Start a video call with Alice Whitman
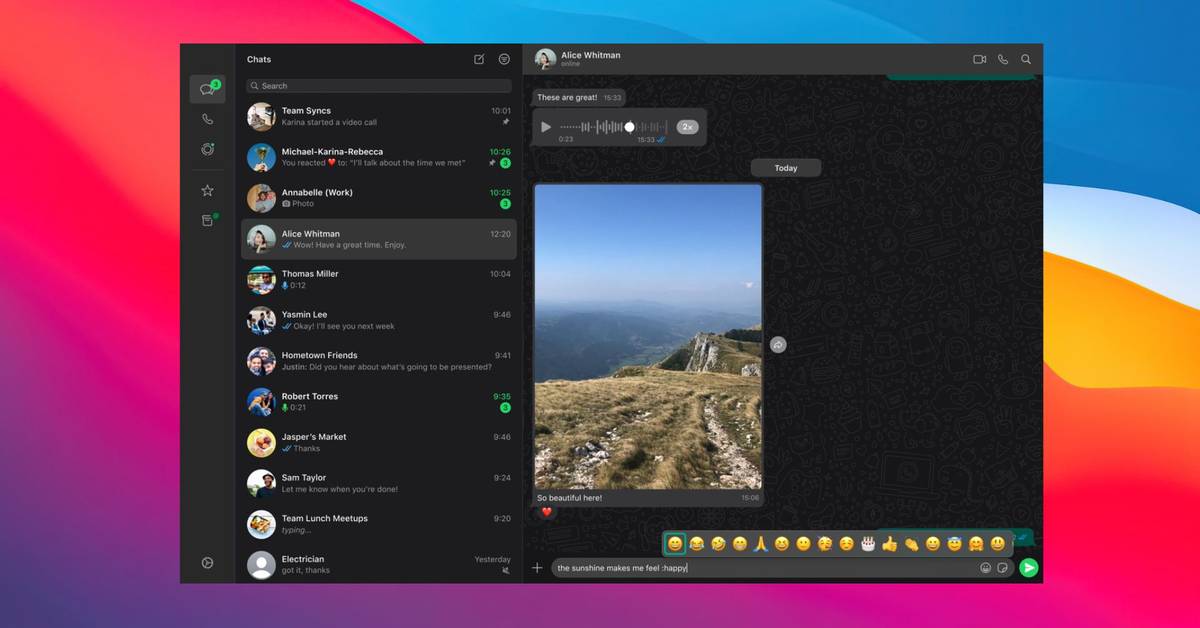Image resolution: width=1200 pixels, height=628 pixels. pos(979,60)
